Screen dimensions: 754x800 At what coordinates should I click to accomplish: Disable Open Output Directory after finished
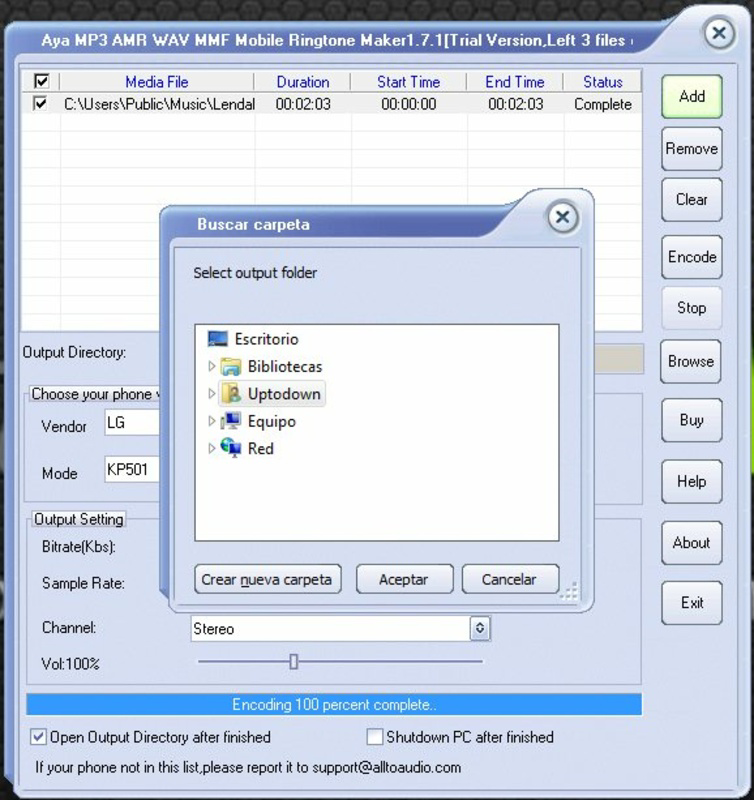[x=38, y=737]
